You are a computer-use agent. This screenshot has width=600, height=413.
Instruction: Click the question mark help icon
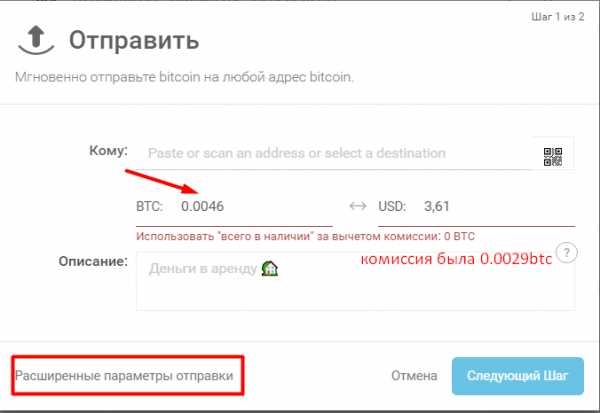pyautogui.click(x=566, y=253)
